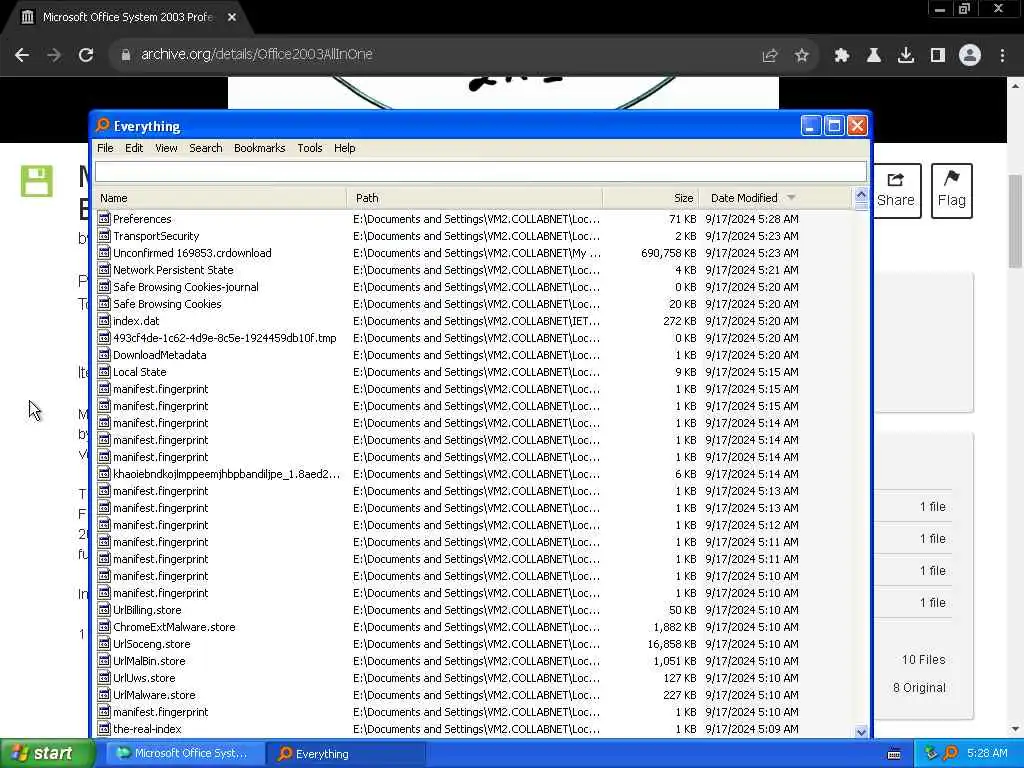This screenshot has width=1024, height=768.
Task: Select Unconfirmed 169853.crdownload file icon
Action: 104,253
